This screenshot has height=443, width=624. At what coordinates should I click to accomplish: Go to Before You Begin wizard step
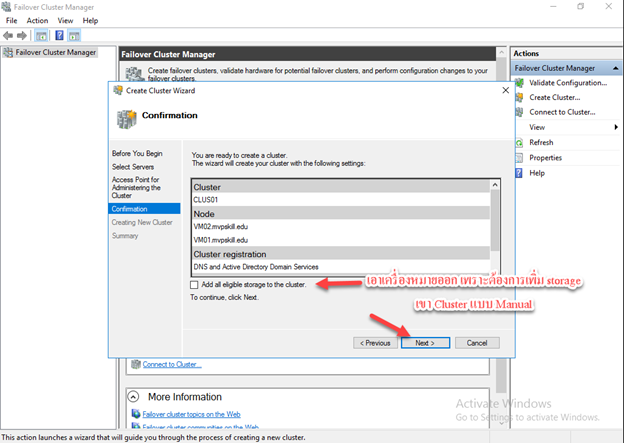(x=137, y=153)
